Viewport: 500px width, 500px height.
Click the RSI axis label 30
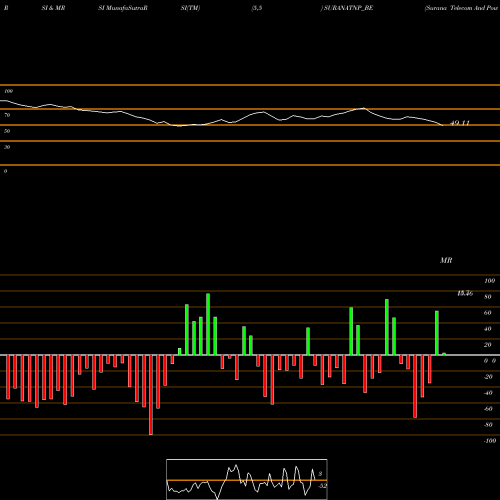pyautogui.click(x=7, y=147)
